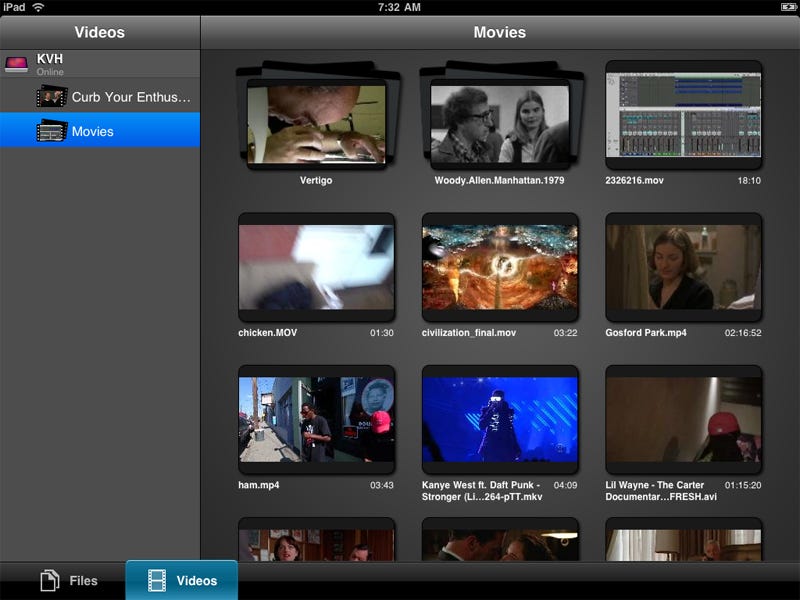Click the 7:32 AM clock
The width and height of the screenshot is (800, 600).
pyautogui.click(x=399, y=7)
